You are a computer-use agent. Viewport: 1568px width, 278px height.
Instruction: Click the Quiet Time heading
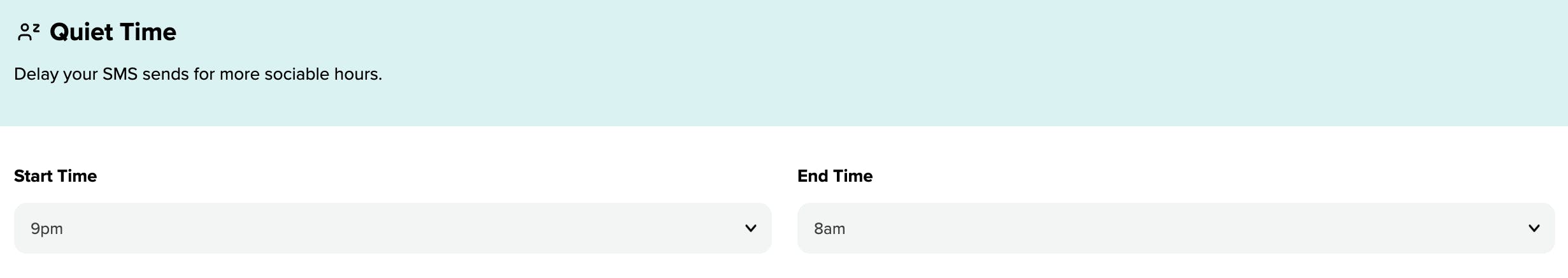click(113, 32)
